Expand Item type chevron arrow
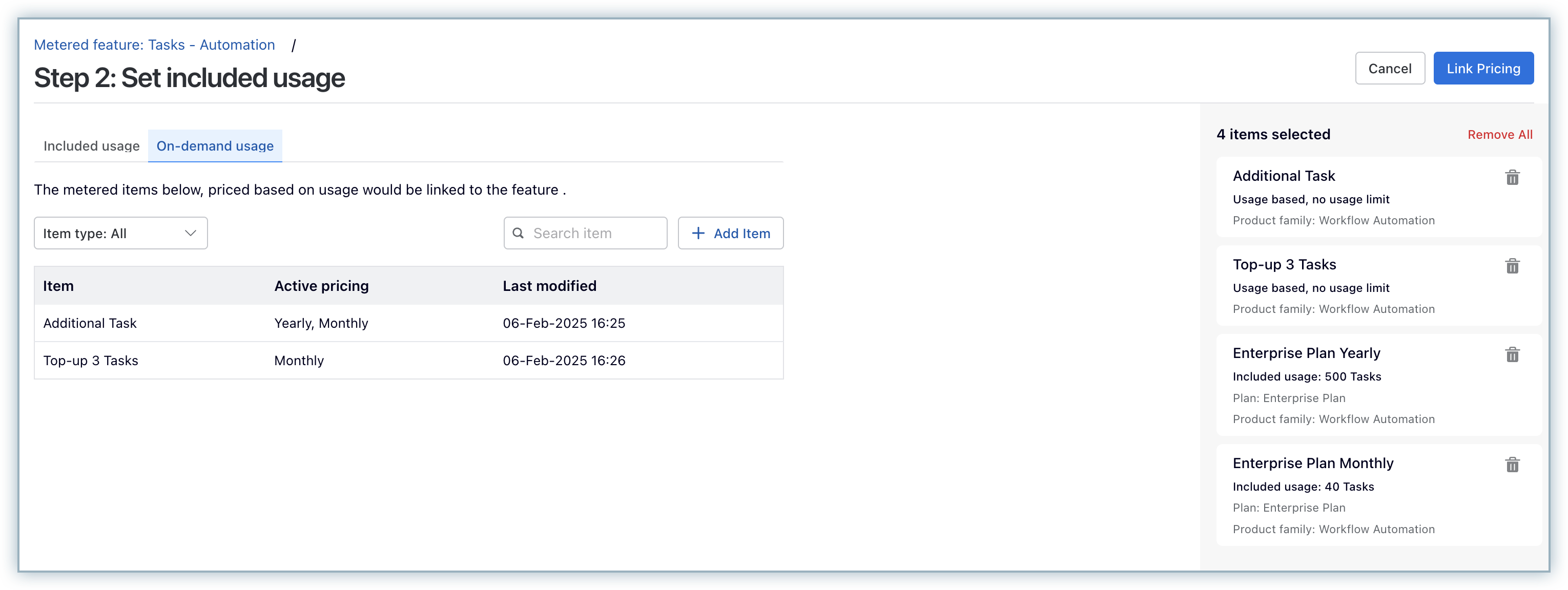Screen dimensions: 1568x590 [191, 234]
